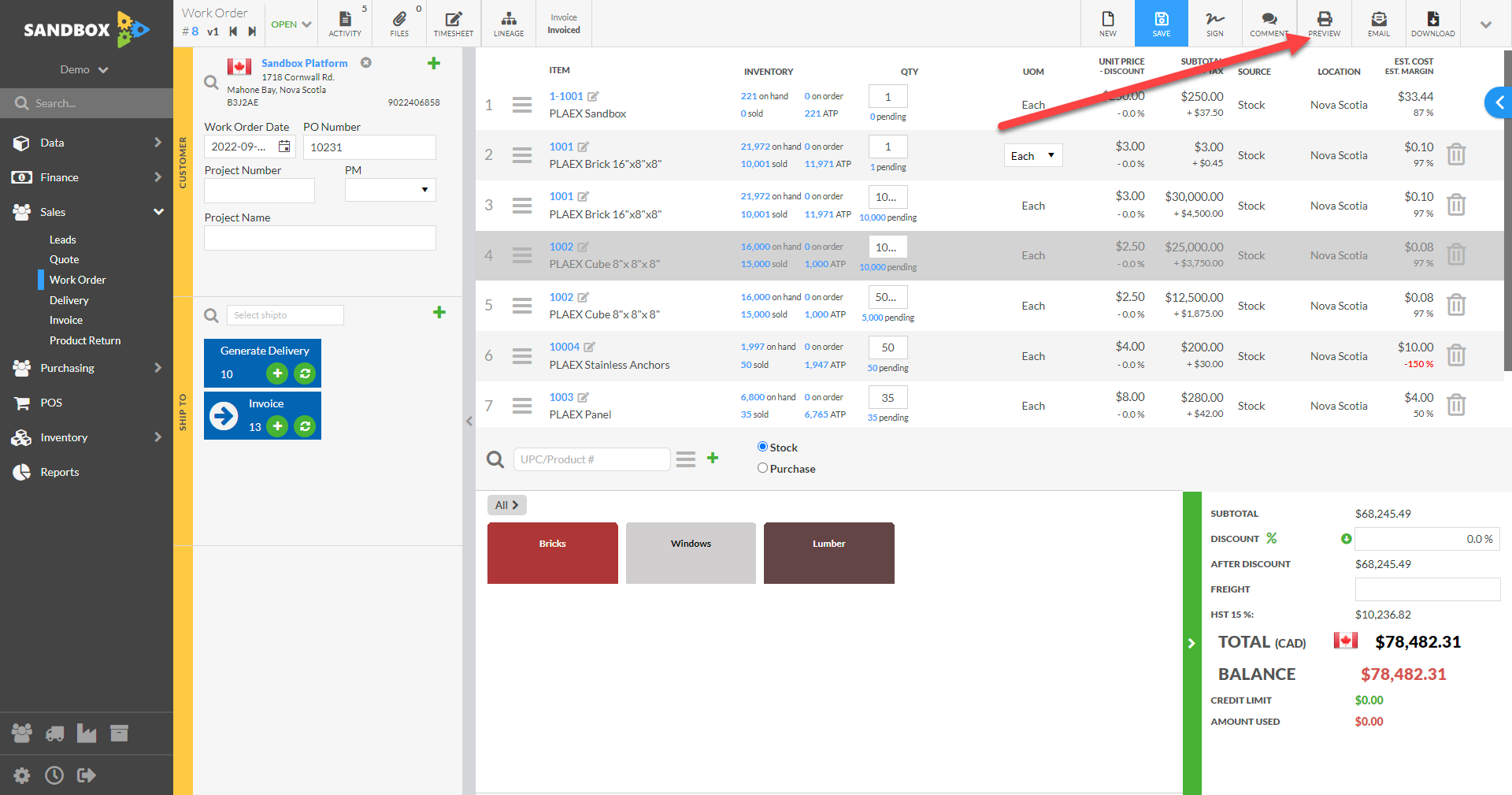This screenshot has width=1512, height=795.
Task: Click the Invoice tile arrow icon
Action: pyautogui.click(x=224, y=415)
